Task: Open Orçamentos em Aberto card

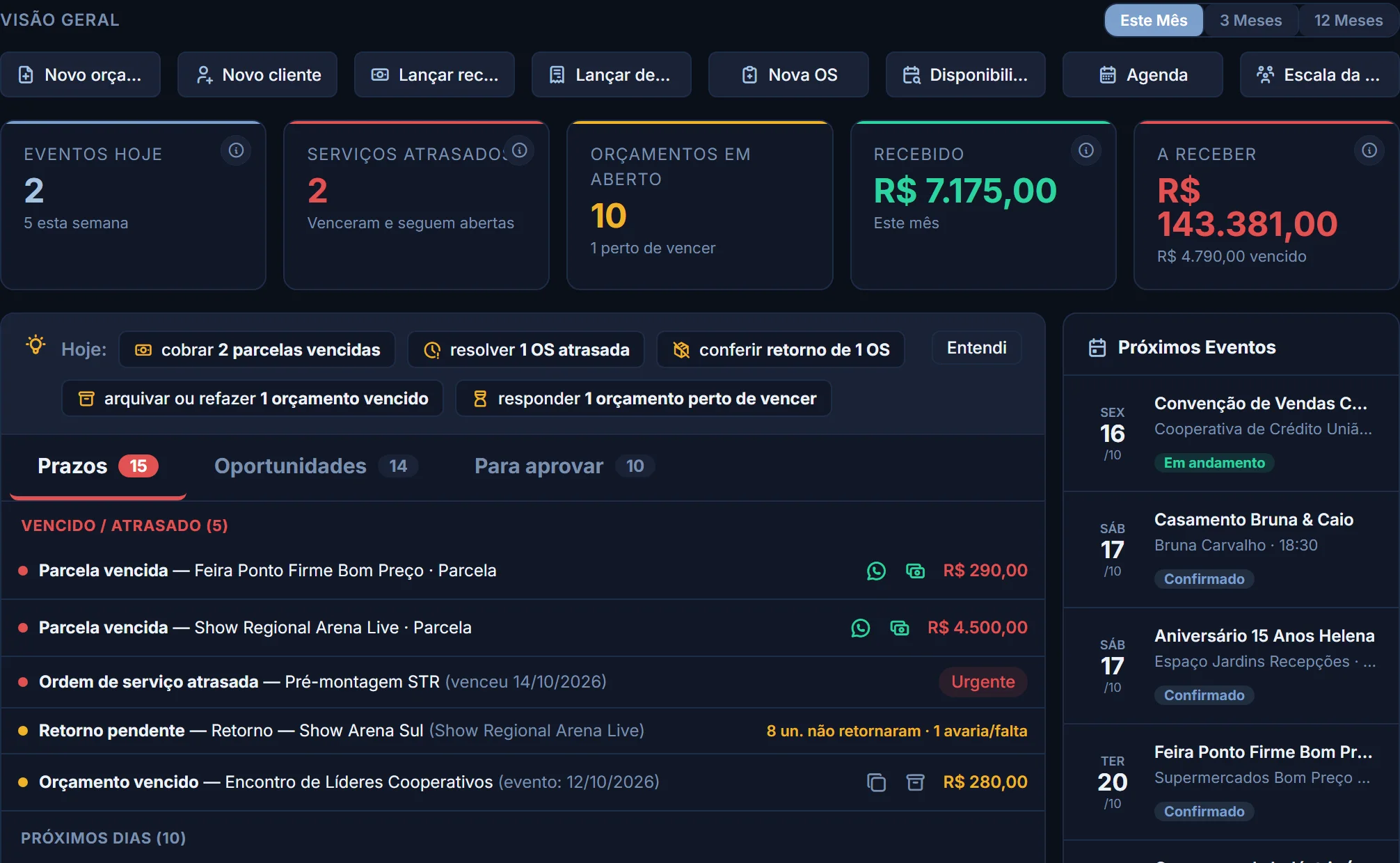Action: coord(699,205)
